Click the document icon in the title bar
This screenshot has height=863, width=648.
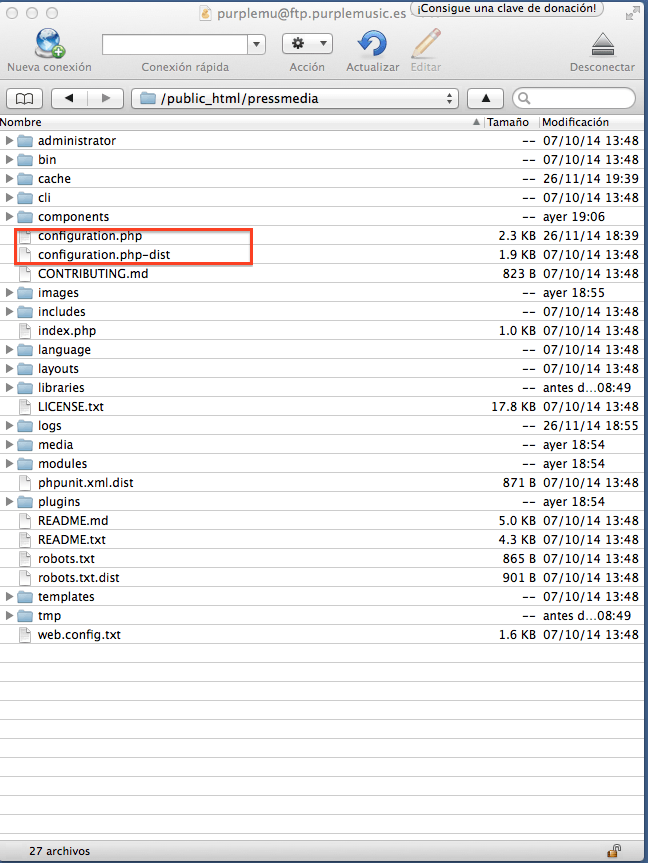pyautogui.click(x=205, y=14)
